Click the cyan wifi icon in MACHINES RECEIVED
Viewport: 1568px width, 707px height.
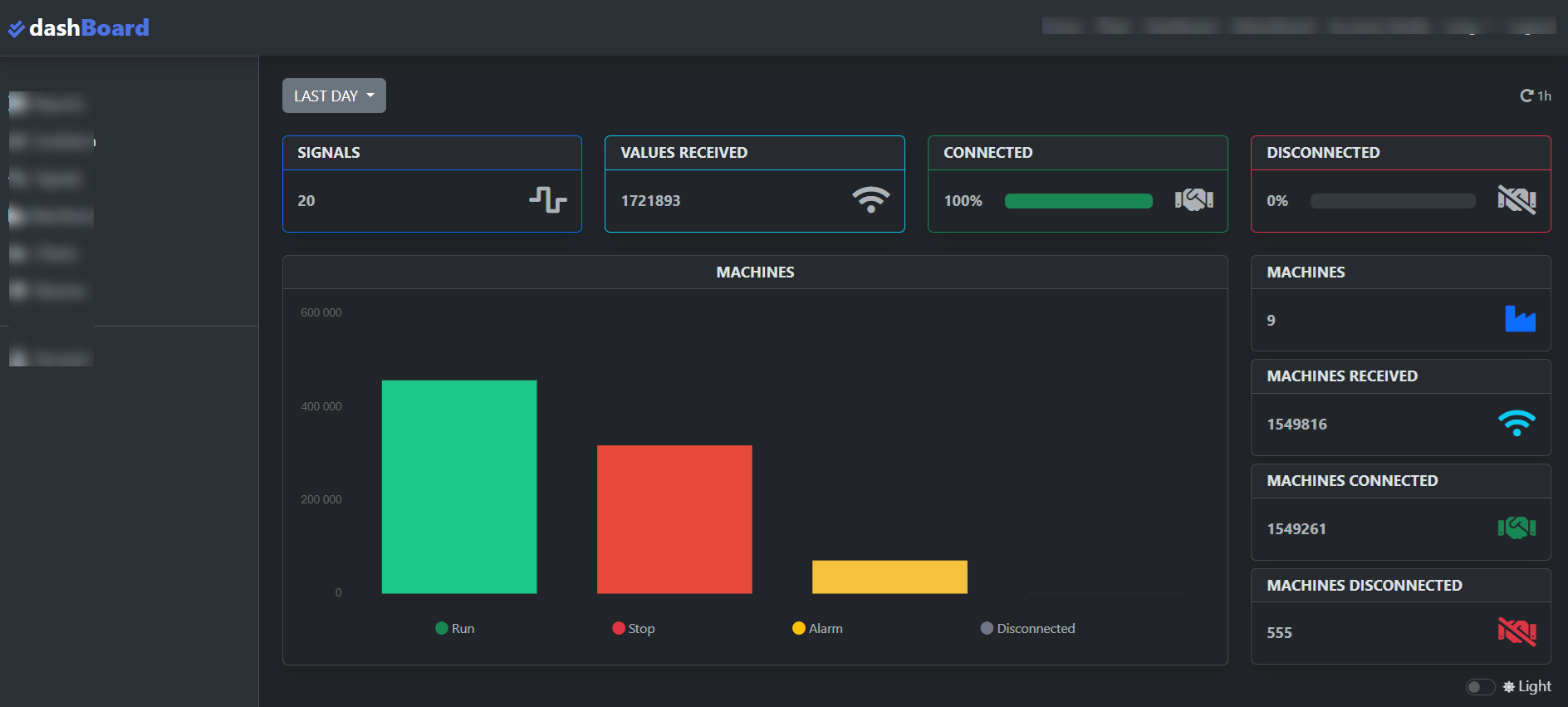[1517, 423]
